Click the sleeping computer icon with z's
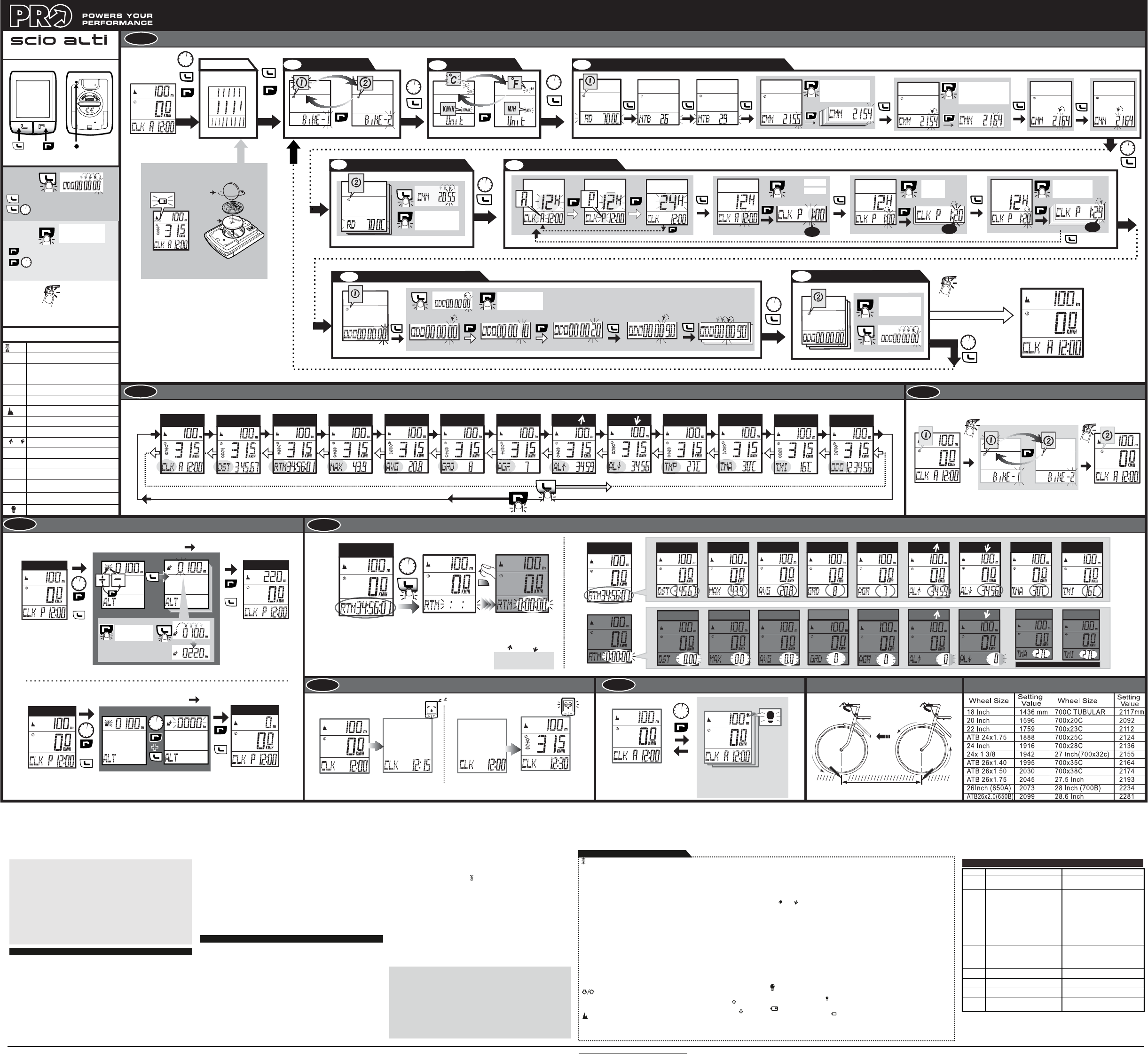Screen dimensions: 1148x1054 (x=435, y=708)
